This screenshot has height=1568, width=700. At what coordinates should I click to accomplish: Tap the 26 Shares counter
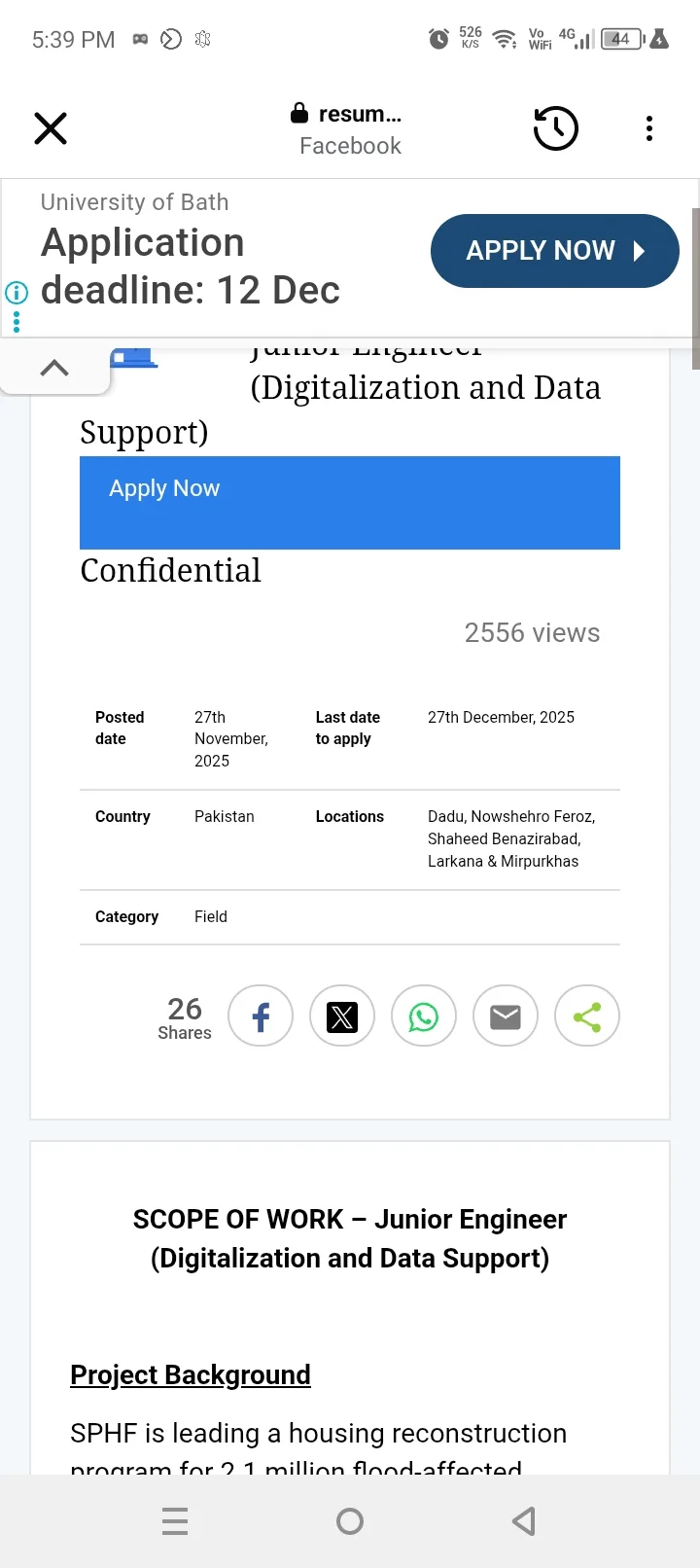(x=185, y=1017)
